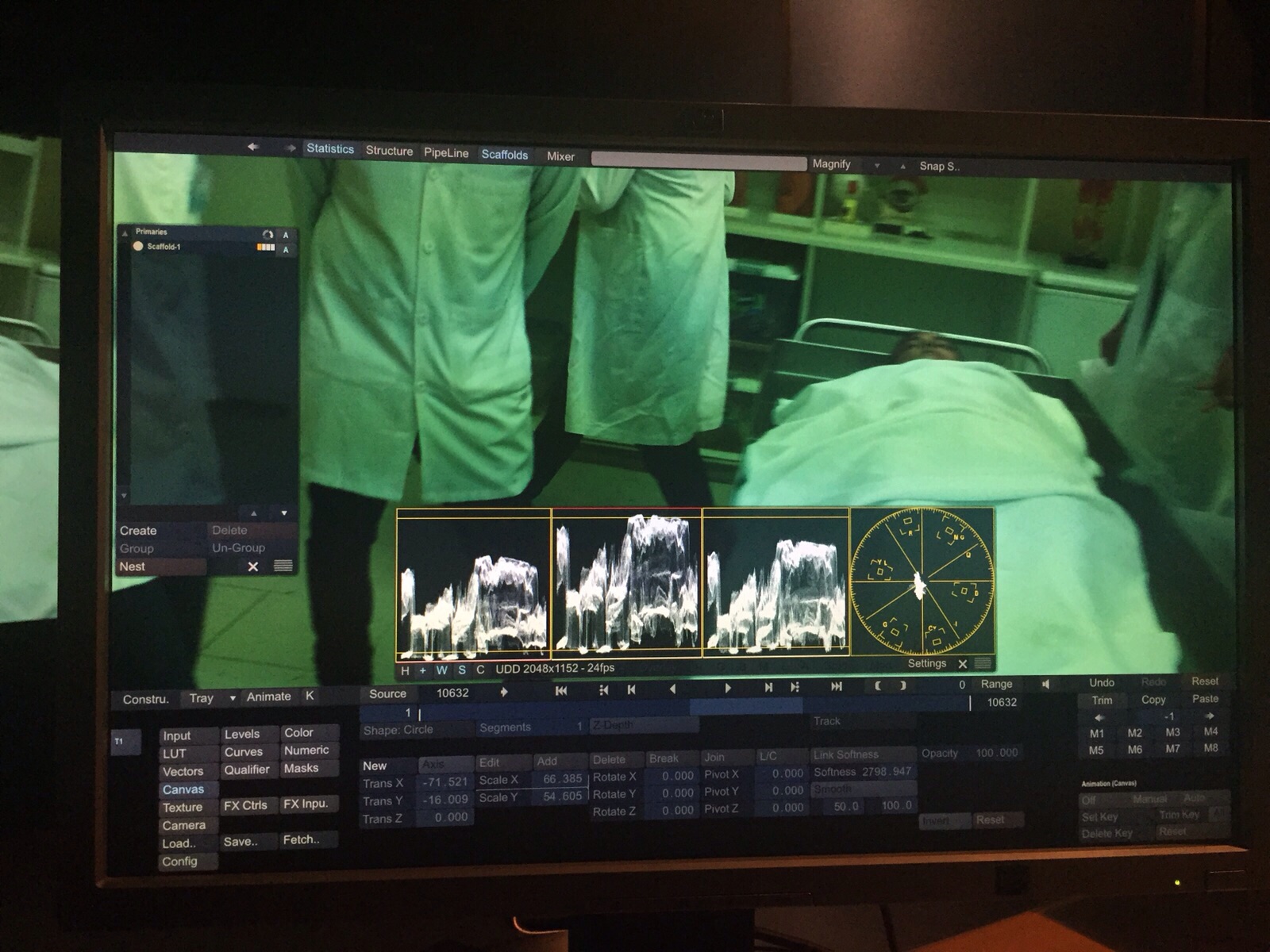Click the reset icon in the Primaries row
Image resolution: width=1270 pixels, height=952 pixels.
268,235
